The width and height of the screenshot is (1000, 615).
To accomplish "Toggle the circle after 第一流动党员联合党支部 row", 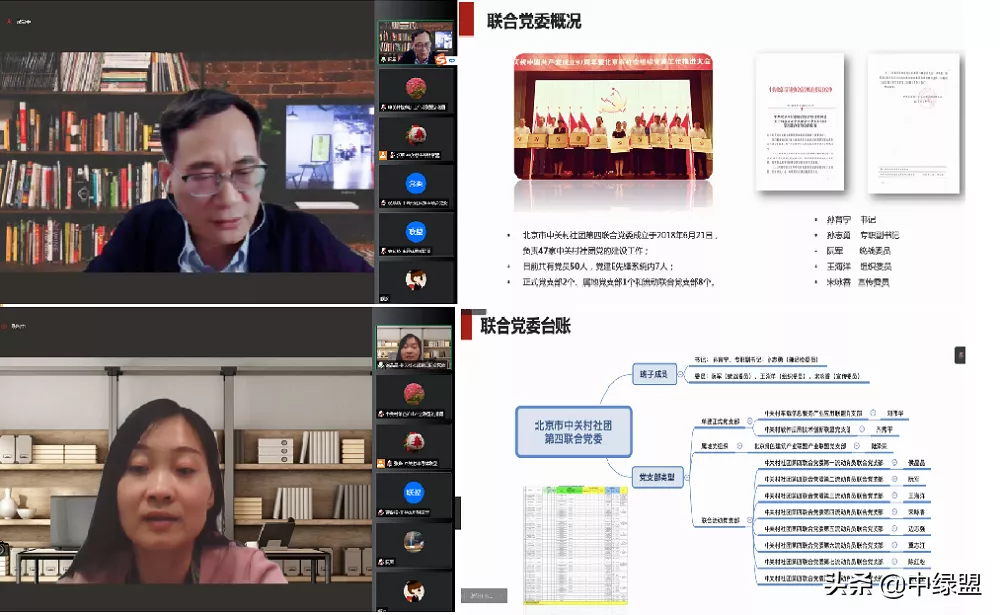I will pos(894,463).
